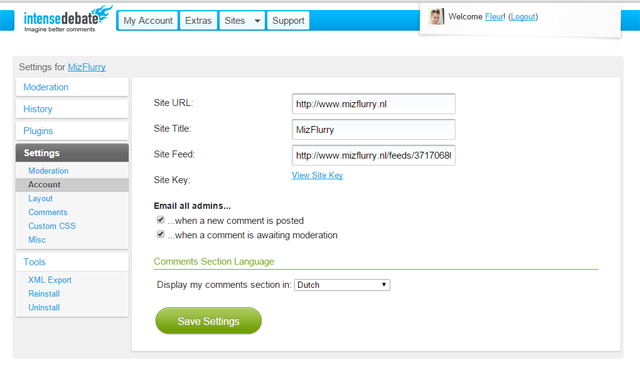
Task: Open XML Export tool
Action: [x=50, y=280]
